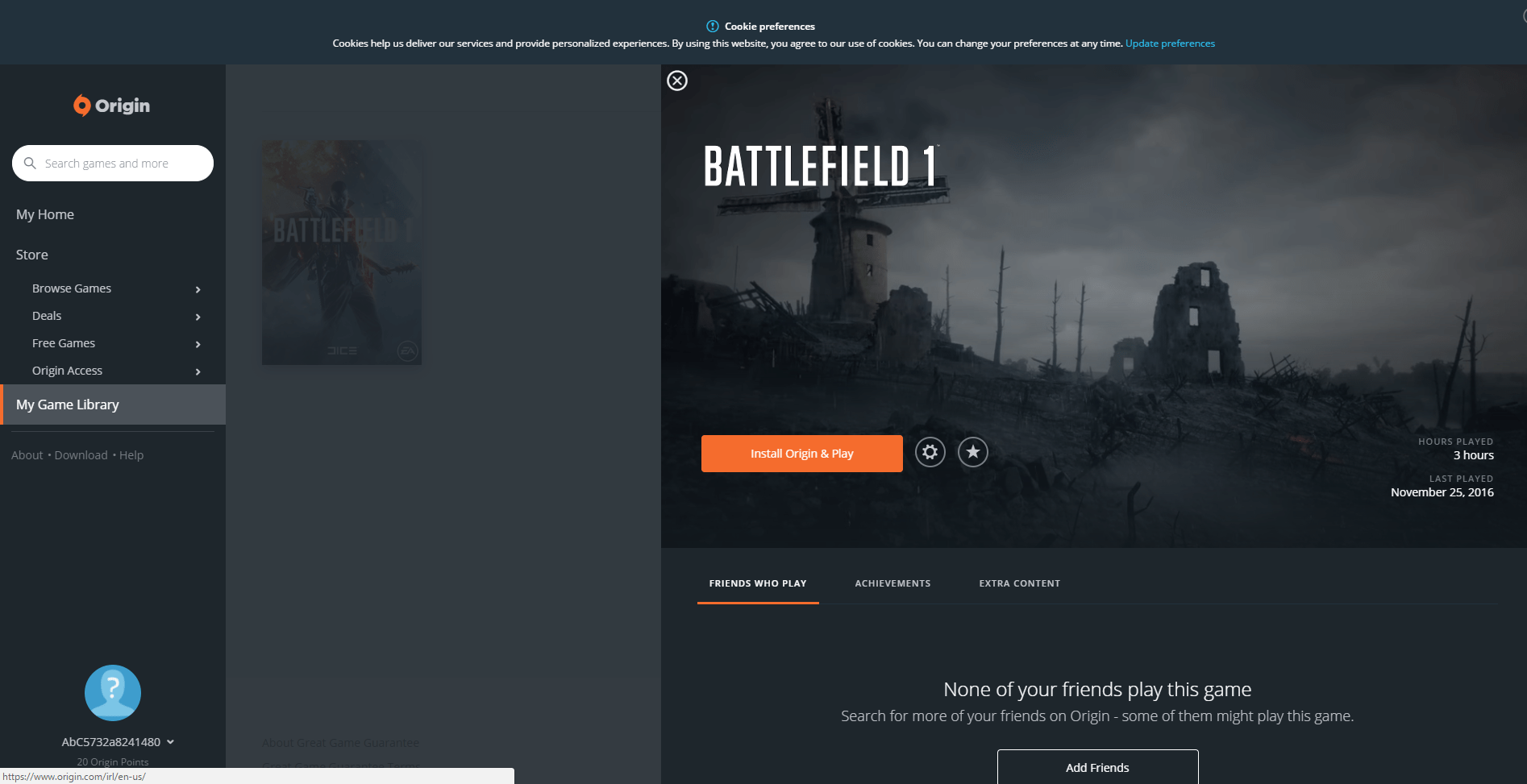Image resolution: width=1527 pixels, height=784 pixels.
Task: Open the Help link
Action: tap(131, 455)
